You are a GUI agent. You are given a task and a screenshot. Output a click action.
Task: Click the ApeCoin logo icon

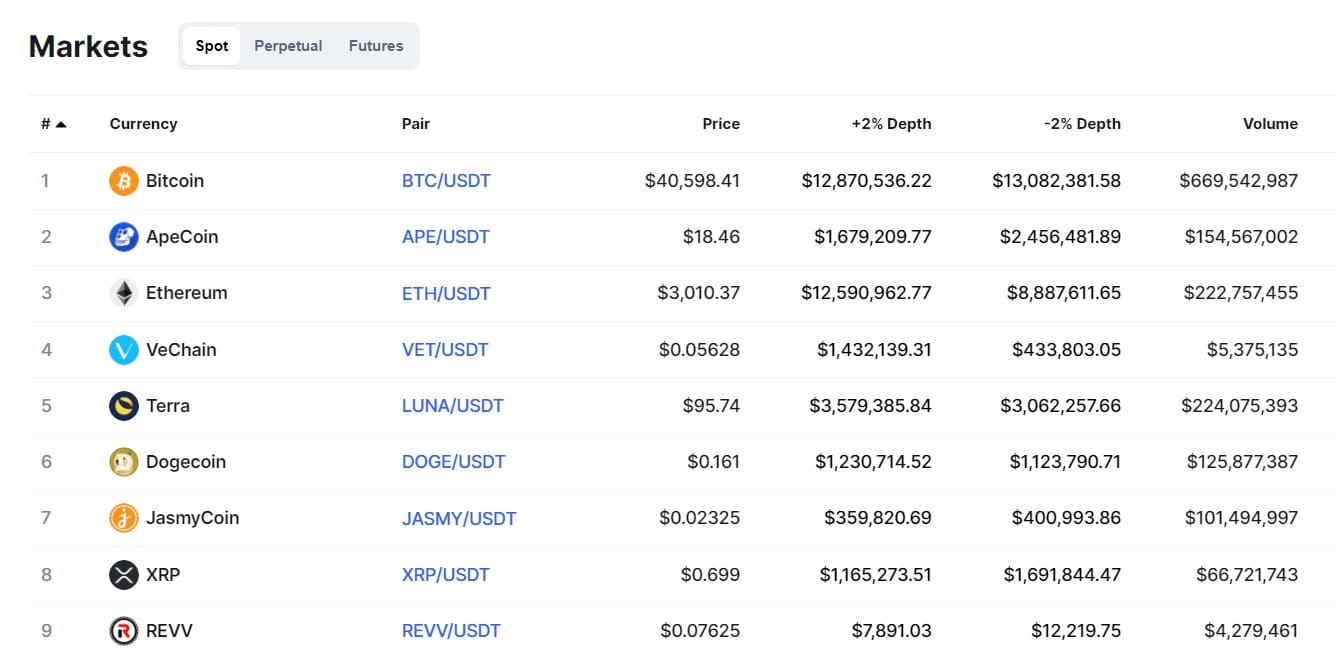(123, 237)
